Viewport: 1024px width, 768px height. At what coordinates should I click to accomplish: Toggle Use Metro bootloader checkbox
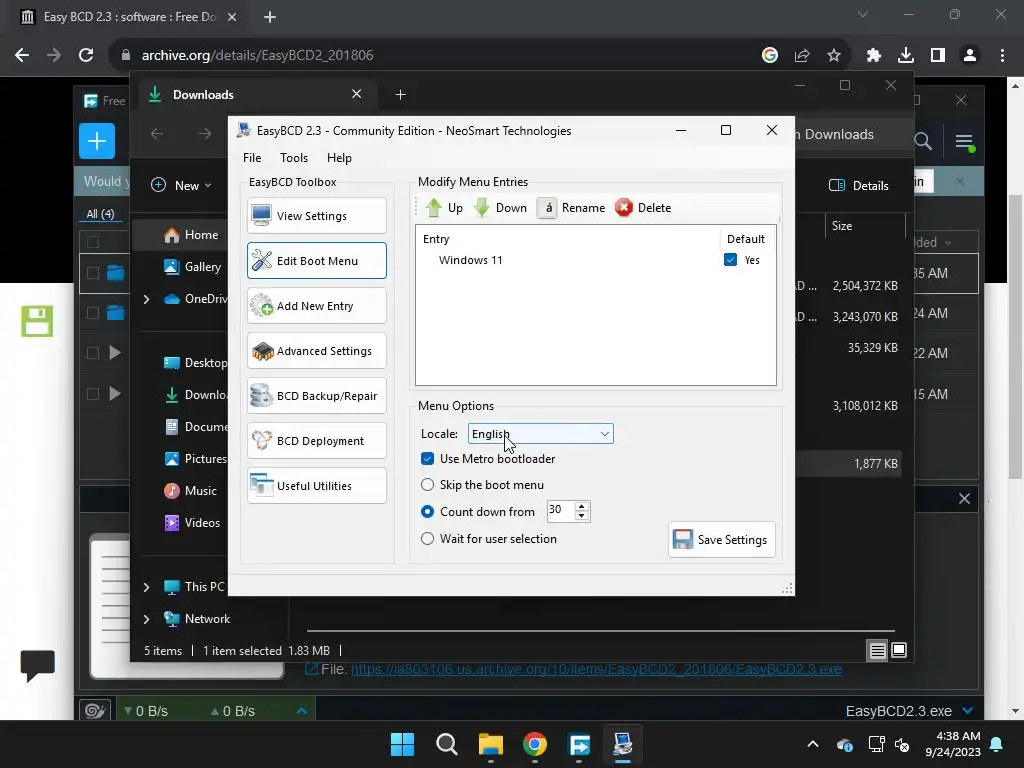point(427,459)
